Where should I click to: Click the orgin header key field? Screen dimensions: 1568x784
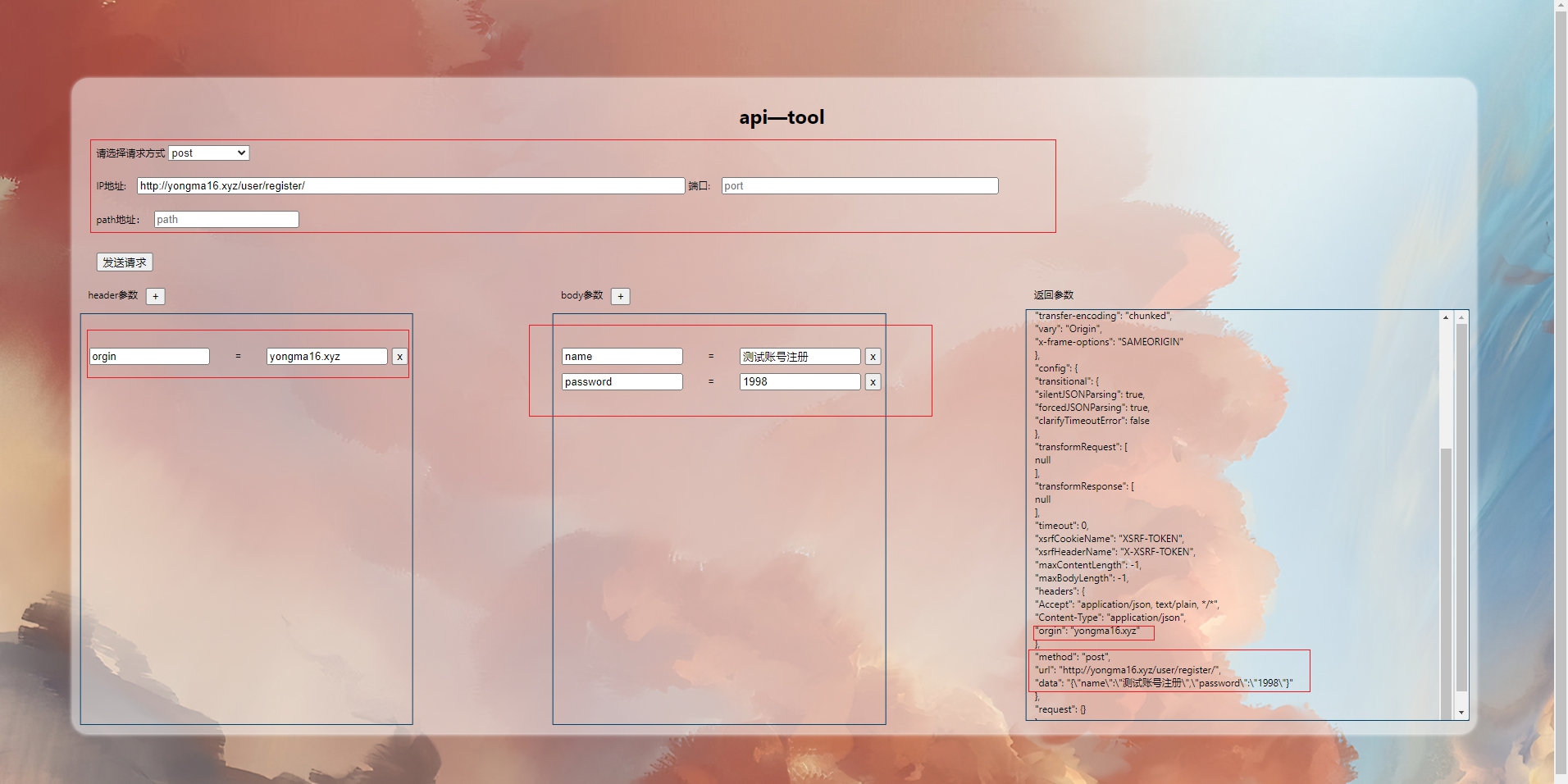pyautogui.click(x=149, y=357)
